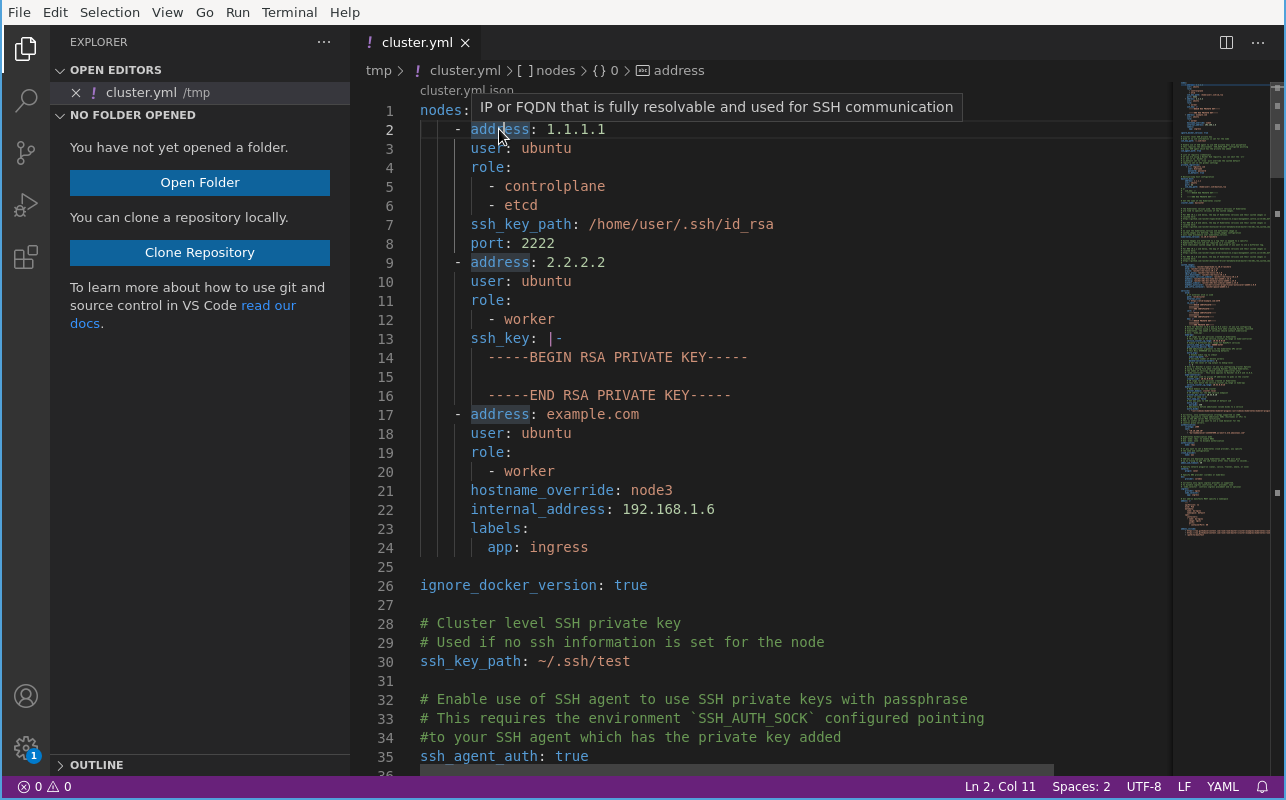The image size is (1286, 800).
Task: Change indentation via Spaces: 2
Action: pyautogui.click(x=1081, y=787)
